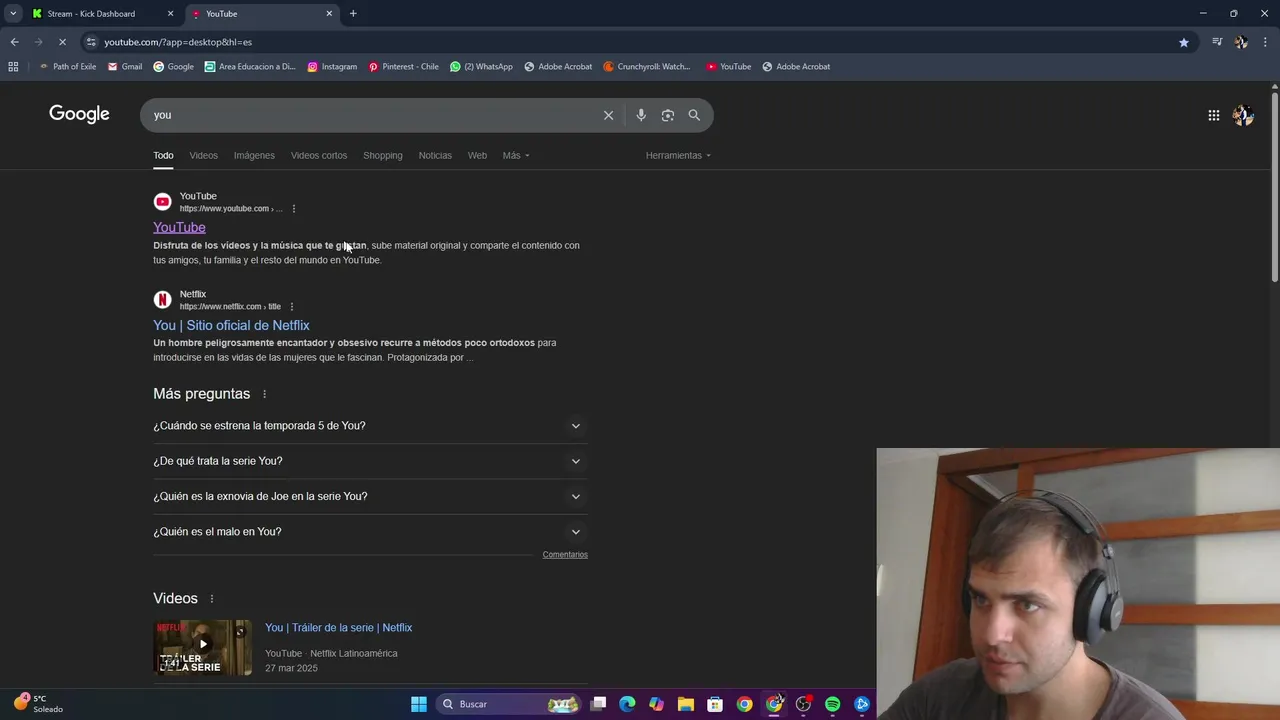
Task: Play the You trailer video thumbnail
Action: 202,647
